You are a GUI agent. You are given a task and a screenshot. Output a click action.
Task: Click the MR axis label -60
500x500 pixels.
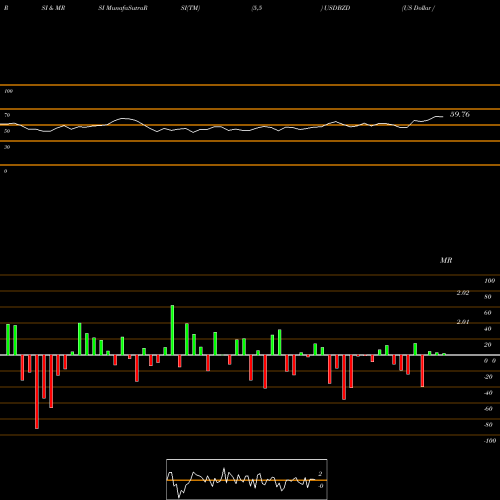point(488,409)
